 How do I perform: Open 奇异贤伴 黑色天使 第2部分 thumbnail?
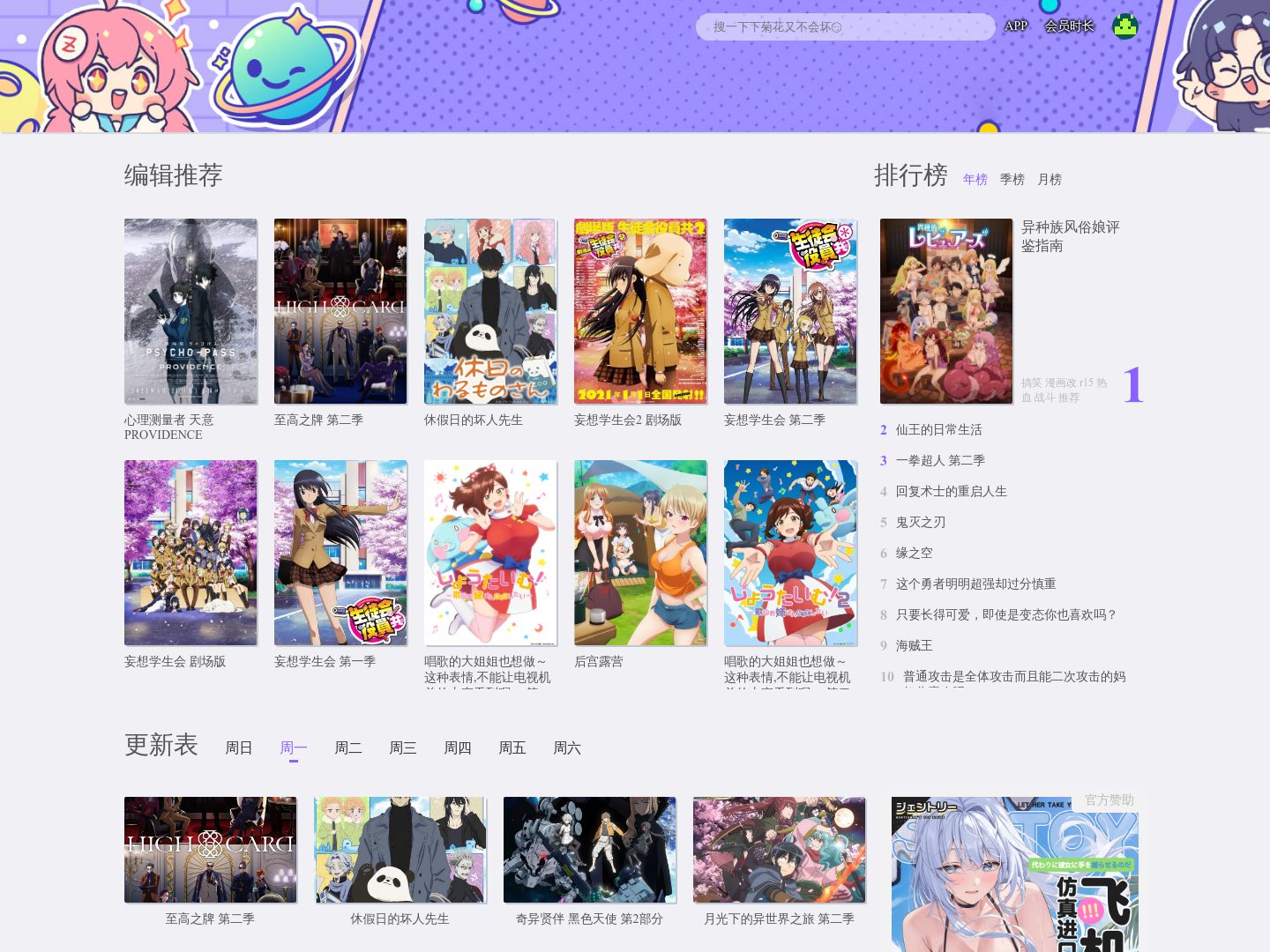pyautogui.click(x=589, y=850)
